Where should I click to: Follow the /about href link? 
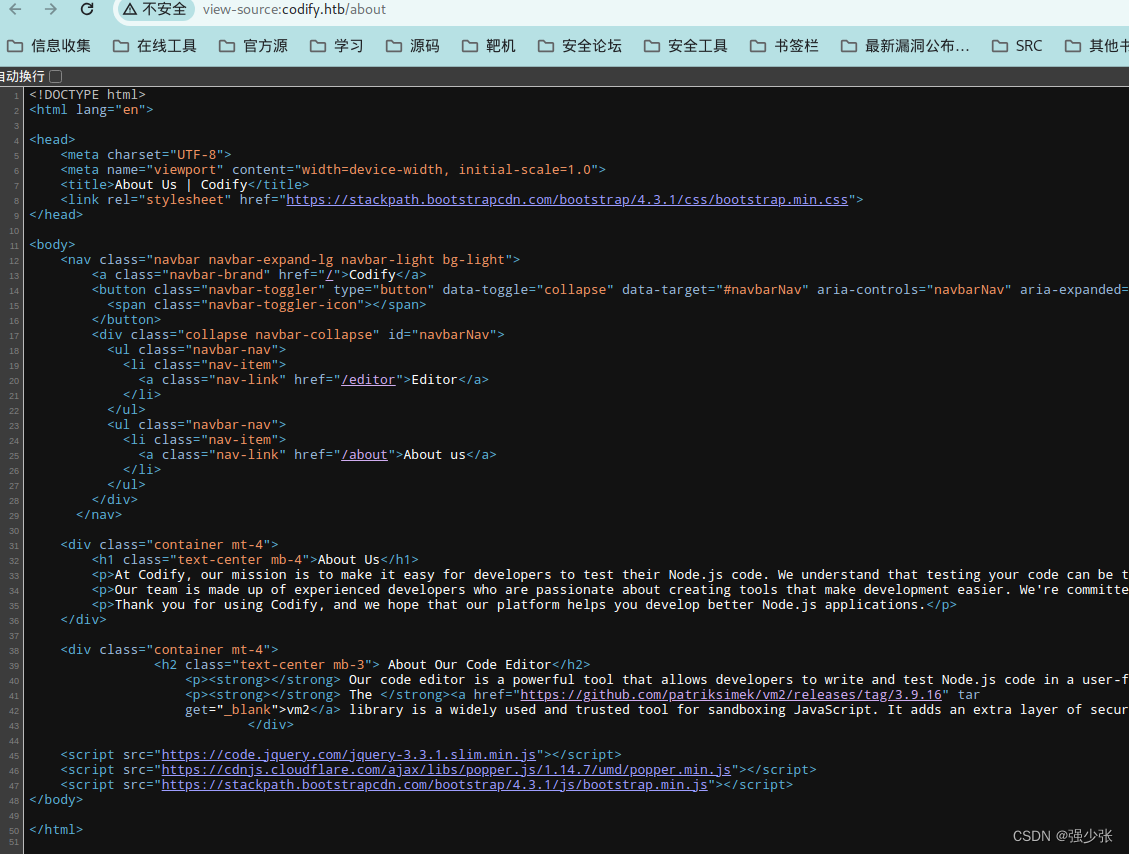point(364,454)
